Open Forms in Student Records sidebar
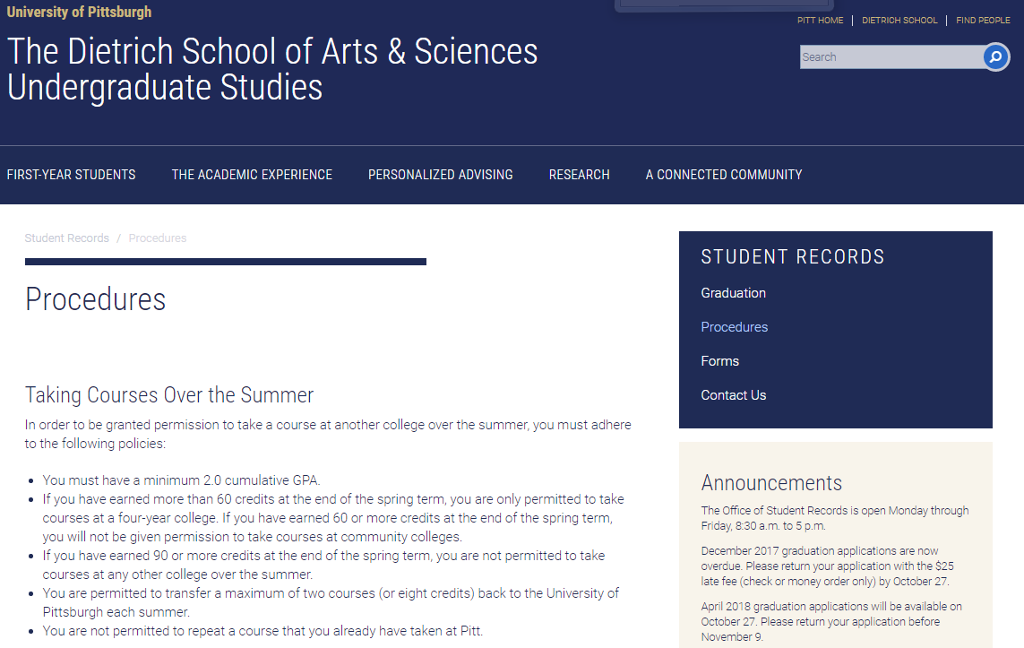The width and height of the screenshot is (1024, 648). click(x=720, y=361)
